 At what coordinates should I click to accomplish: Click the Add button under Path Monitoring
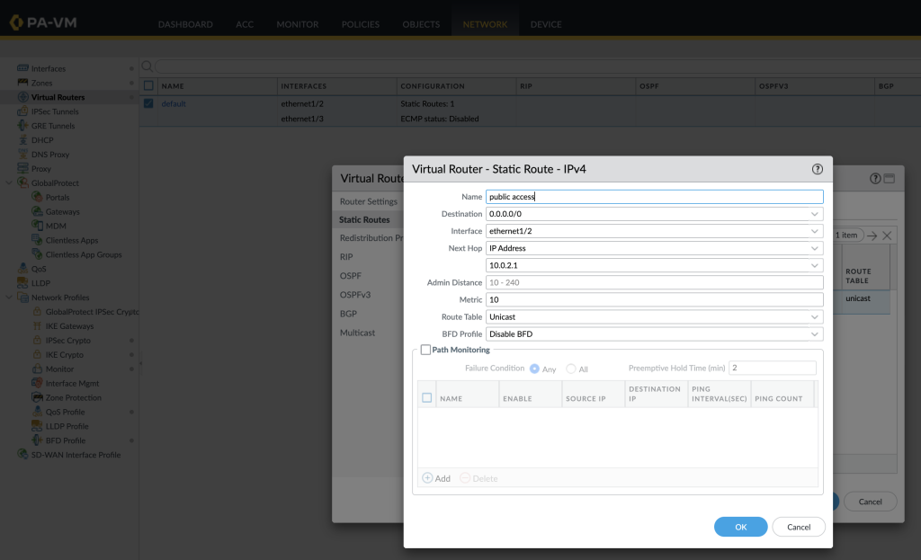(436, 478)
